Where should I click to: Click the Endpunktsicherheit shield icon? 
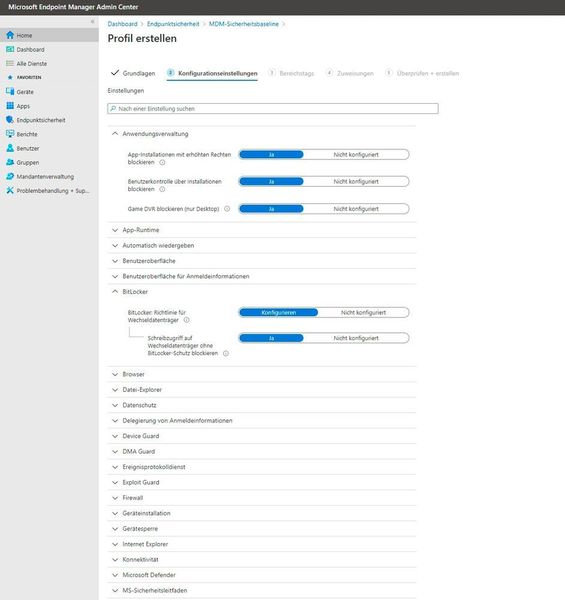click(10, 120)
